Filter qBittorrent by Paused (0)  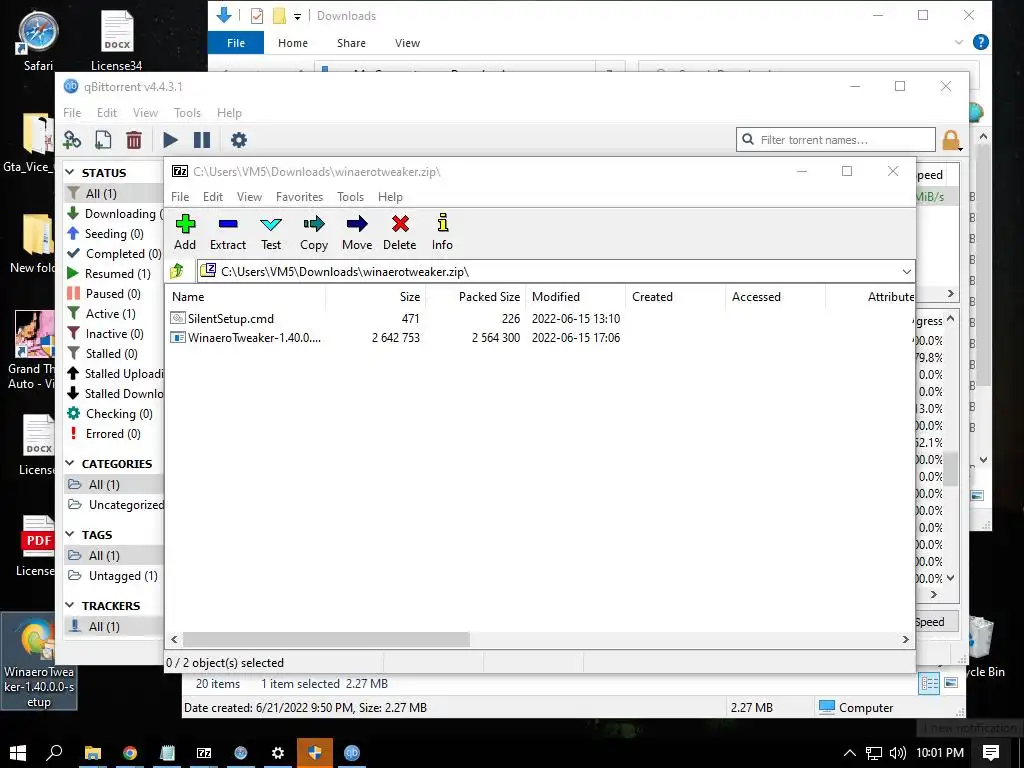click(113, 294)
